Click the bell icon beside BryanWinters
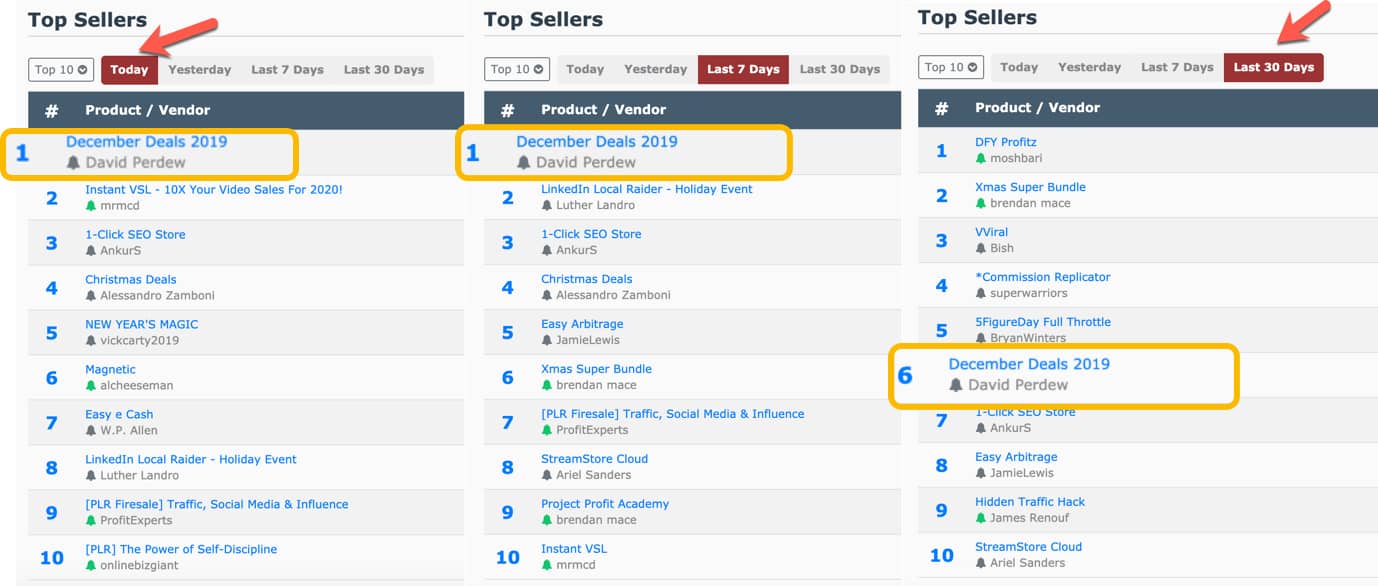 click(x=981, y=338)
